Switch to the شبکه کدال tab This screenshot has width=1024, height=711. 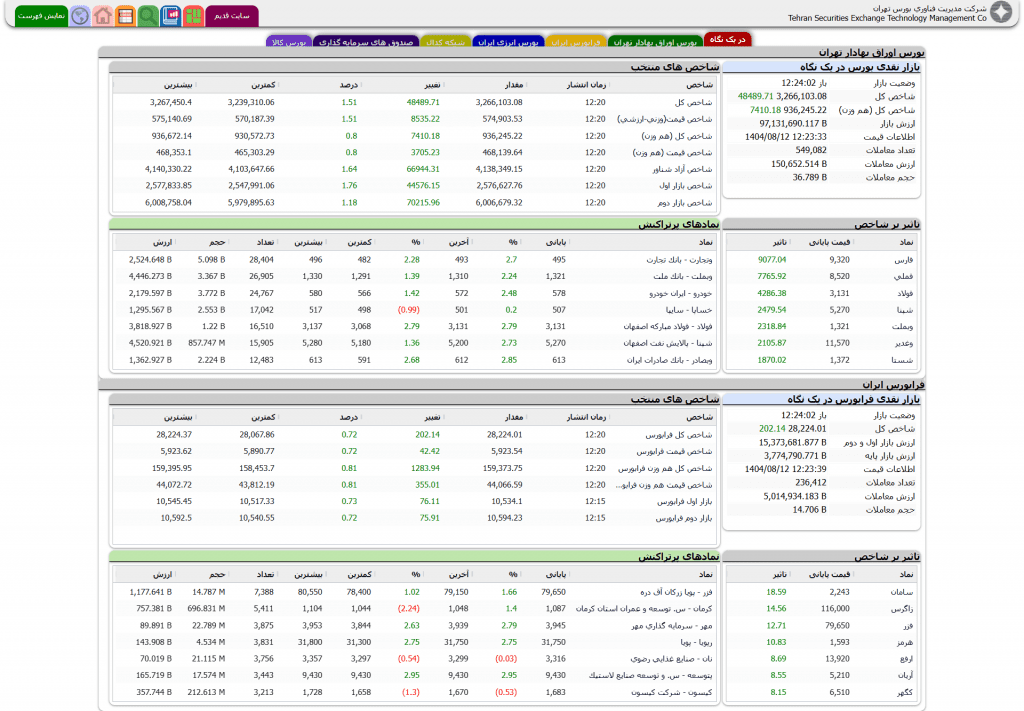point(445,42)
